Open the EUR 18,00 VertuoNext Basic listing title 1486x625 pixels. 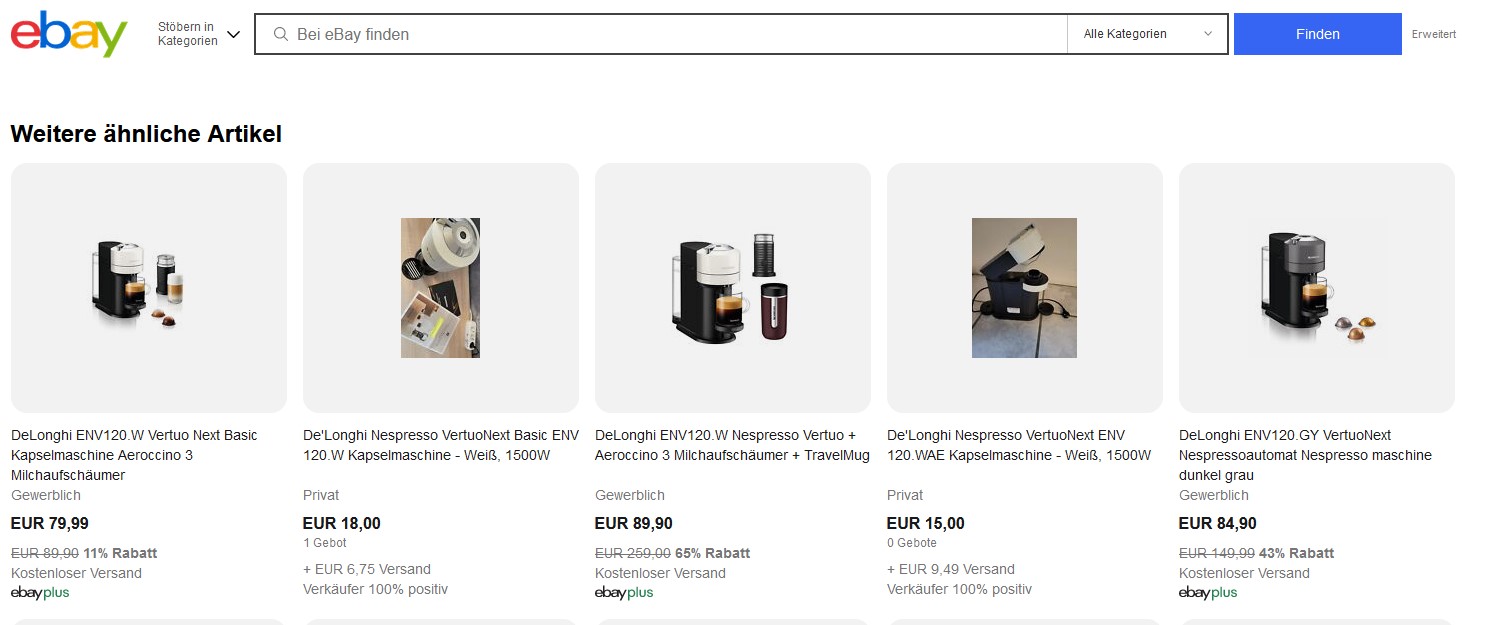pos(441,445)
